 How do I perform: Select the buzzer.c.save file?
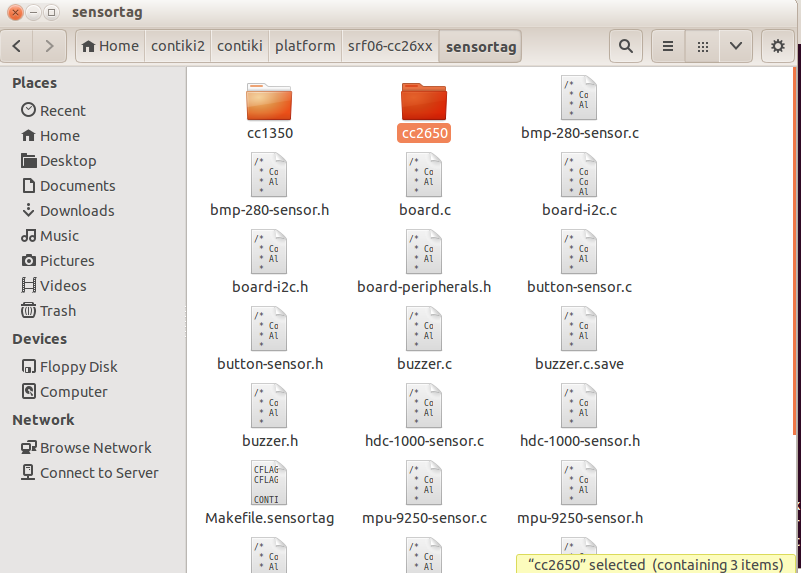tap(579, 340)
